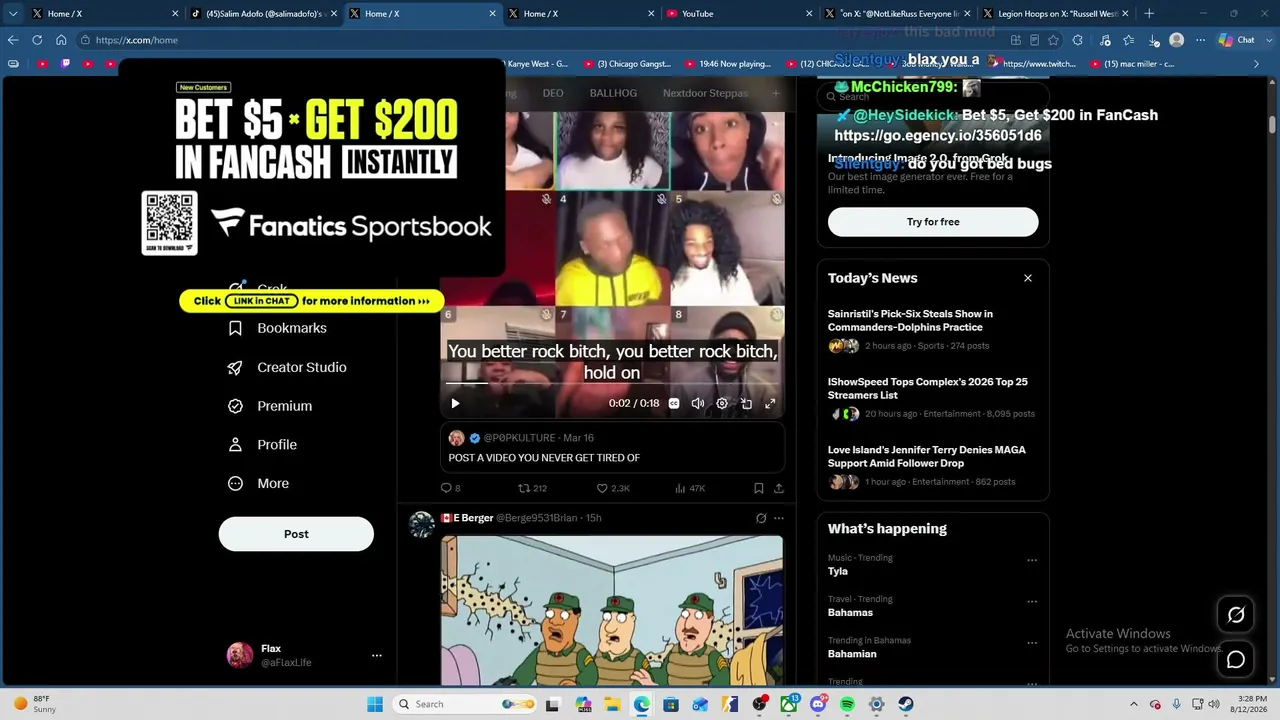This screenshot has width=1280, height=720.
Task: Open Grok action on E Berger post
Action: point(761,518)
